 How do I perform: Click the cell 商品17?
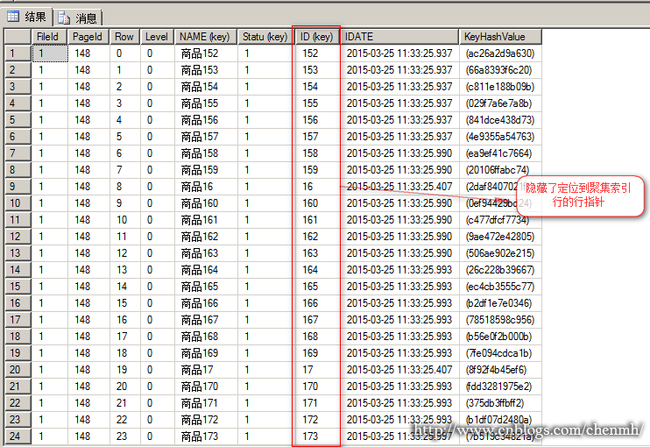205,369
